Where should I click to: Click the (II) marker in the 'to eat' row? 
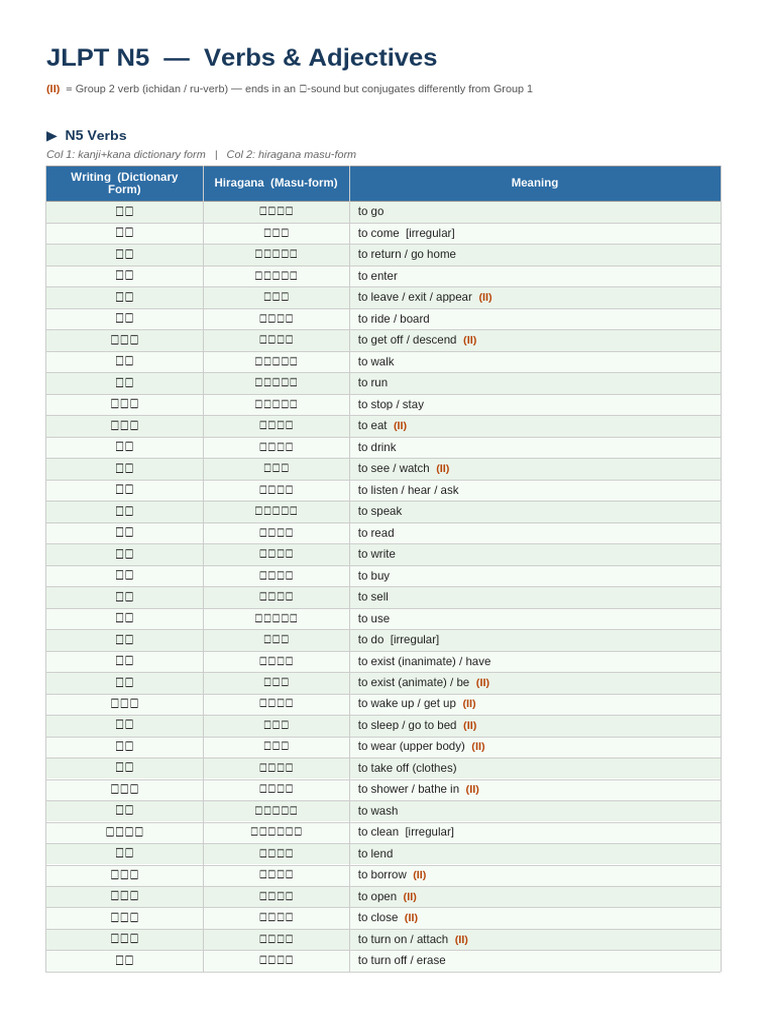[x=400, y=426]
